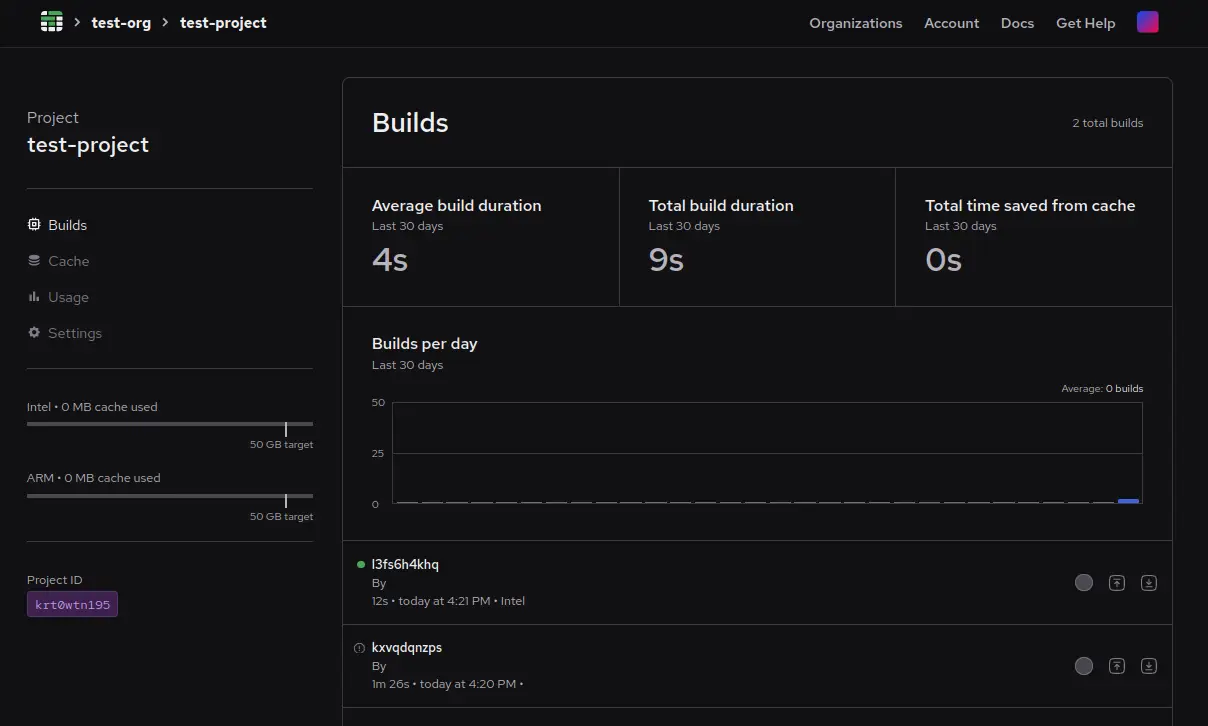Open the Cache database icon in sidebar
This screenshot has height=726, width=1208.
(33, 261)
